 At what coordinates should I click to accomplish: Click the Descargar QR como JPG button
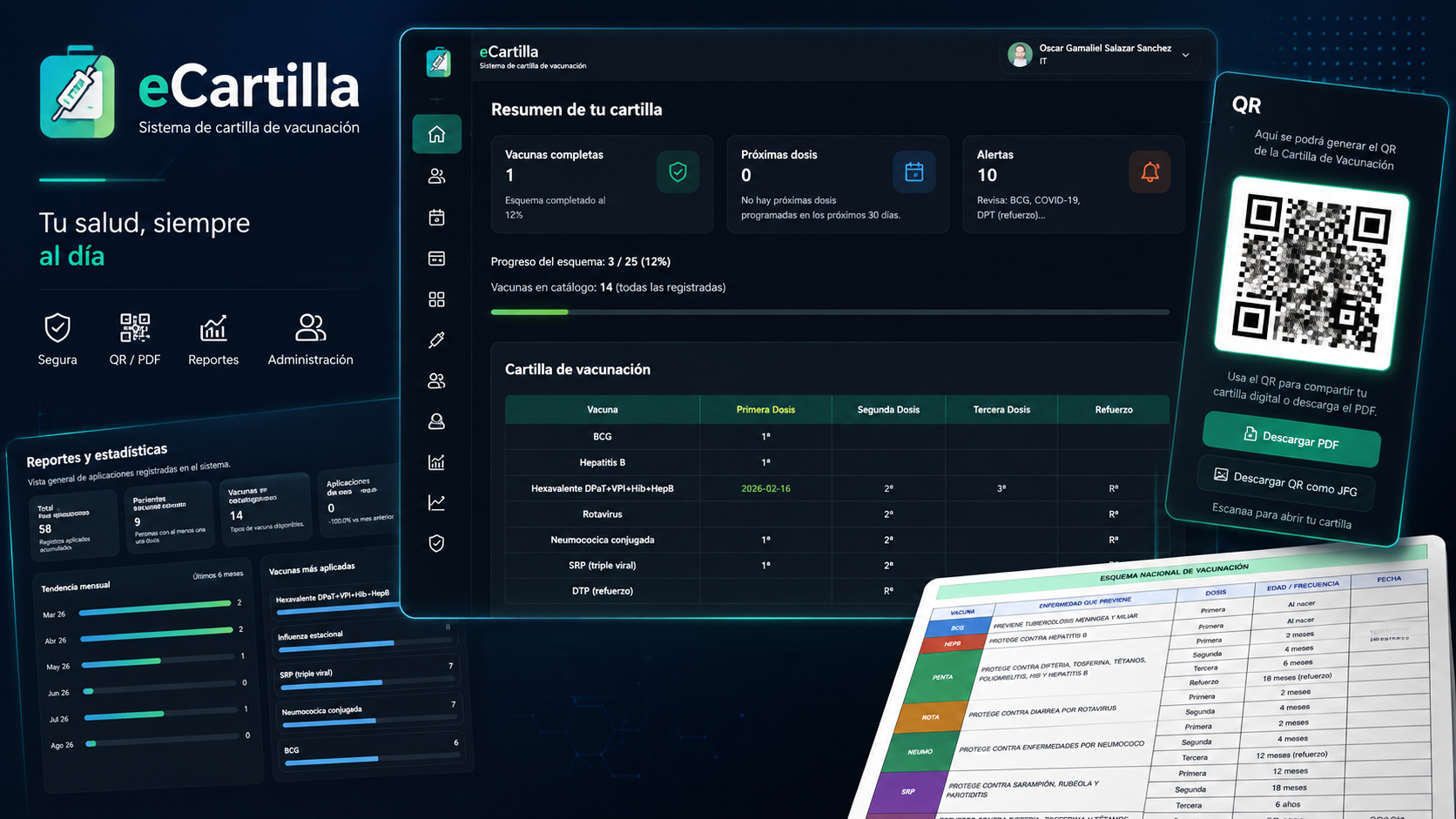pos(1287,481)
